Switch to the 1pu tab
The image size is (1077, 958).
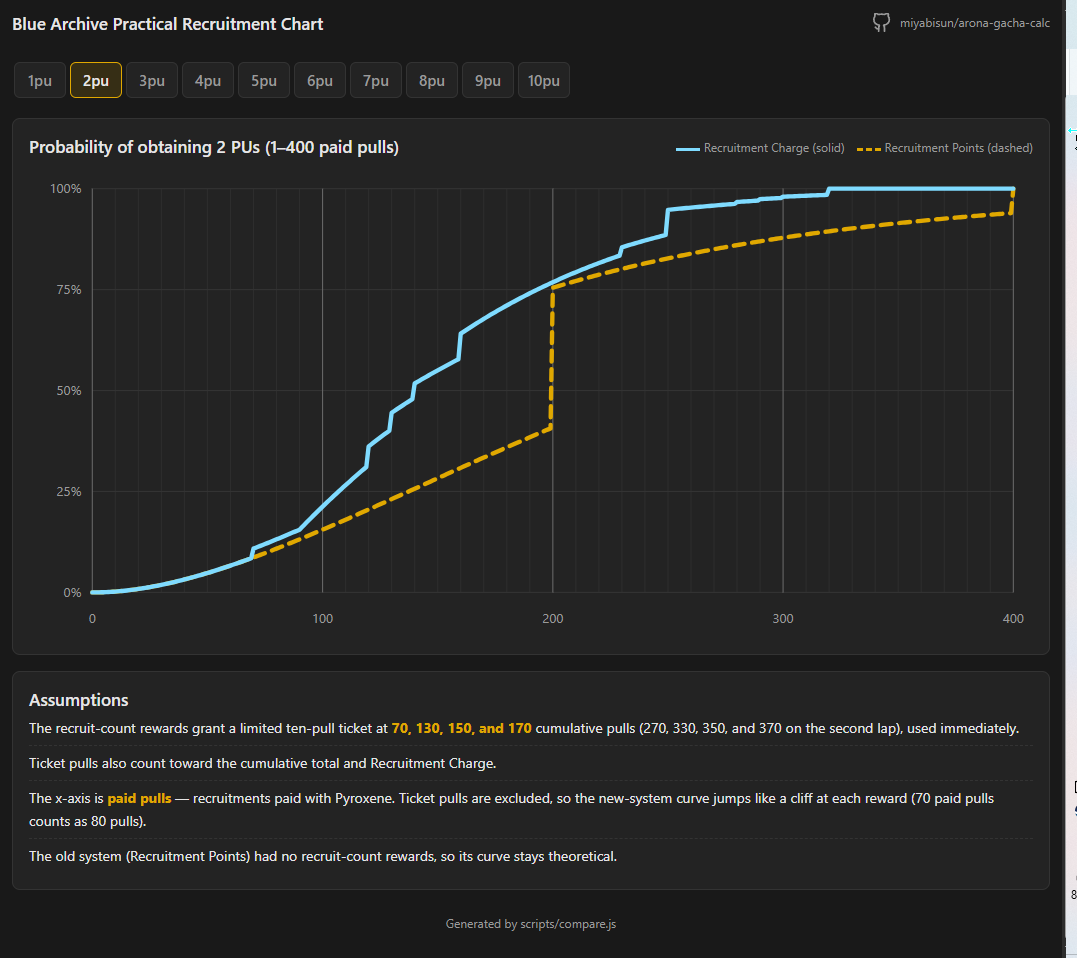(40, 80)
